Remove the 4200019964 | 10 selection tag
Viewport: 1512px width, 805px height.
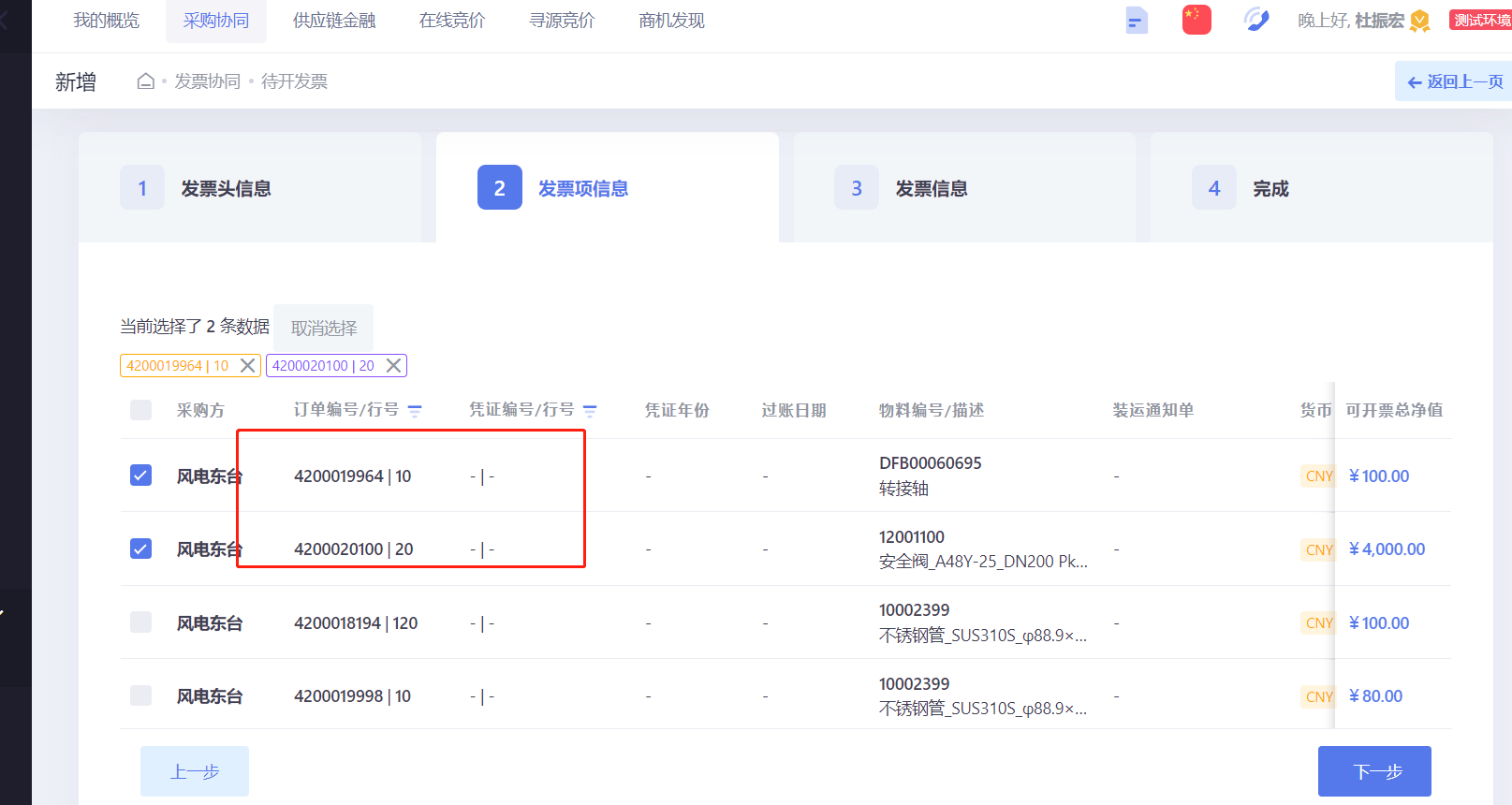pyautogui.click(x=248, y=365)
